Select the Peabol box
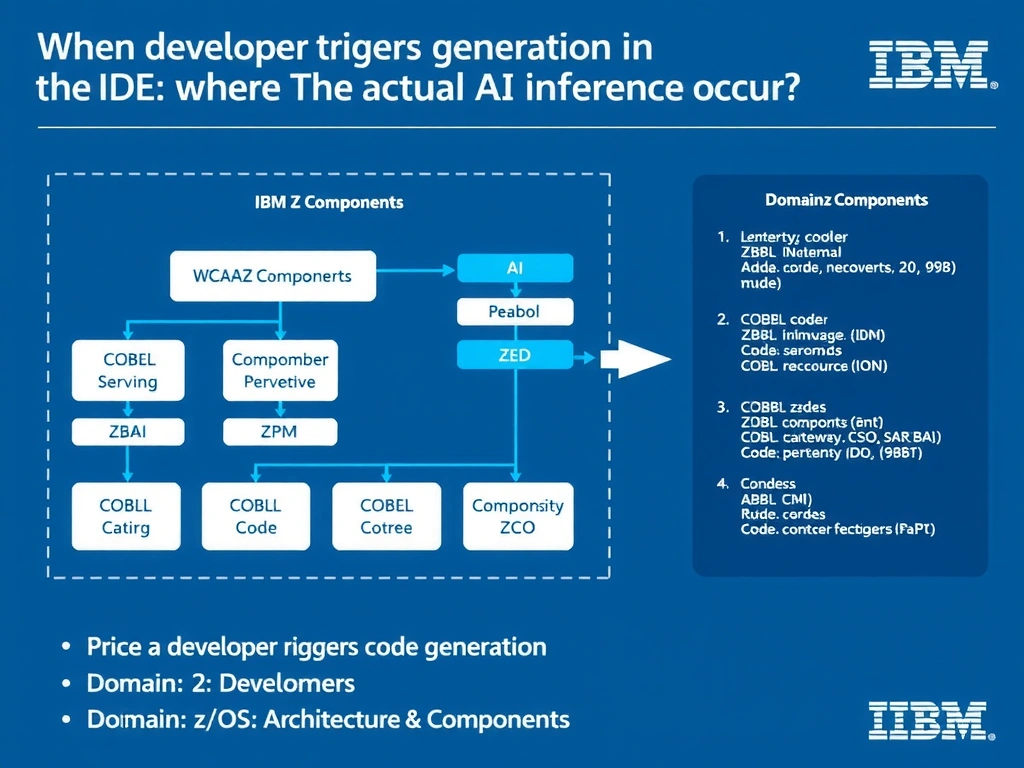 pos(515,312)
